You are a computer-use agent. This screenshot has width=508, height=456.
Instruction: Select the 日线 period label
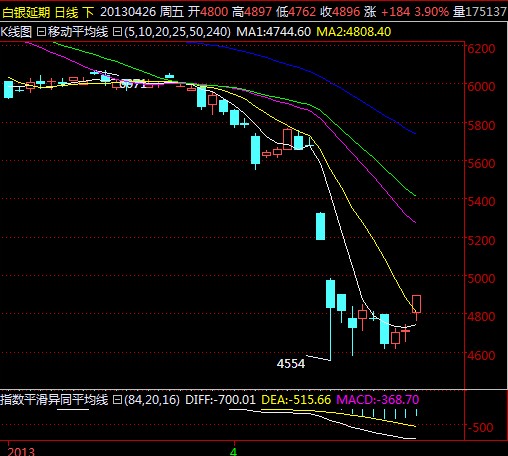tap(66, 12)
